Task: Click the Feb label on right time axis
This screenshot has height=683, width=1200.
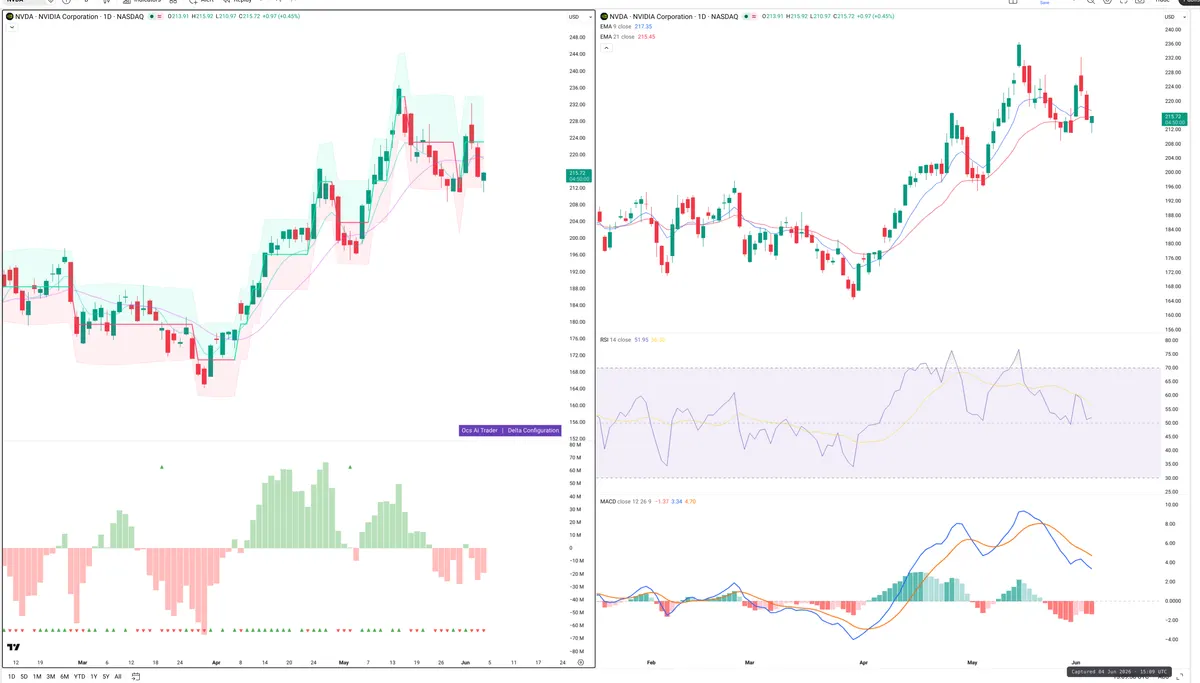Action: click(651, 662)
